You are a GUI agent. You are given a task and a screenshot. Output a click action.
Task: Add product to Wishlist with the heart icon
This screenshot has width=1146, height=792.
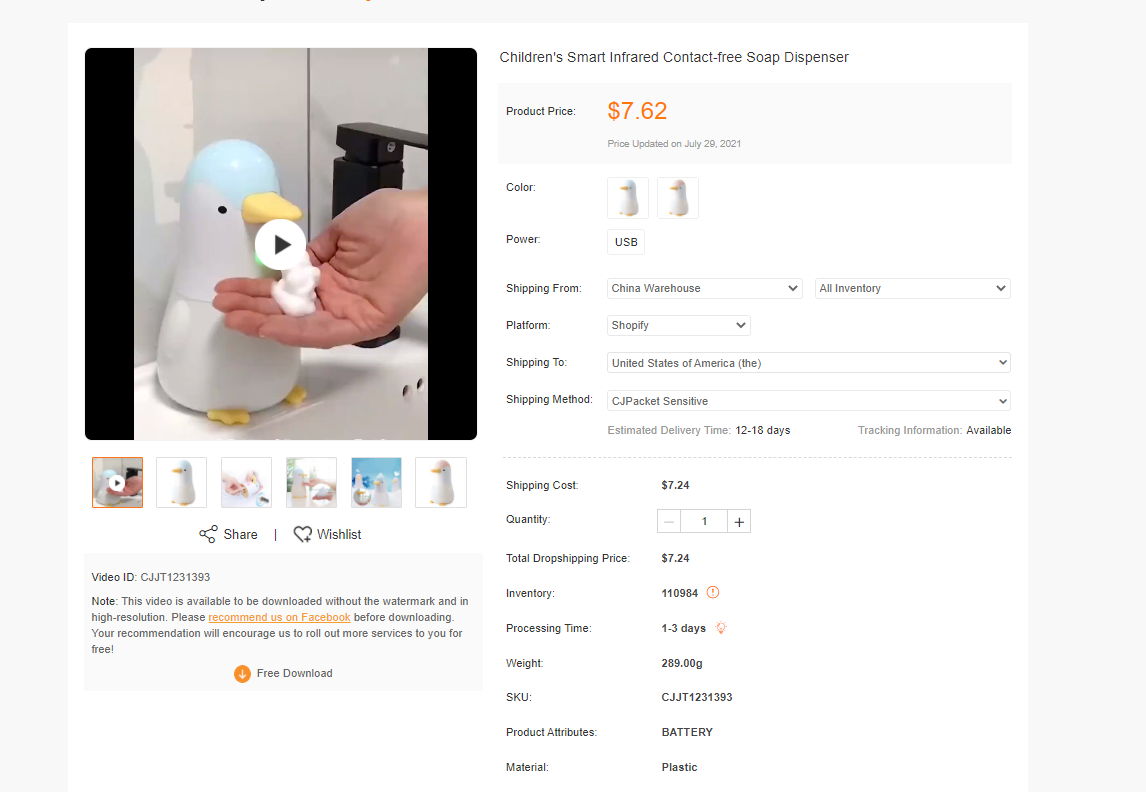click(303, 534)
